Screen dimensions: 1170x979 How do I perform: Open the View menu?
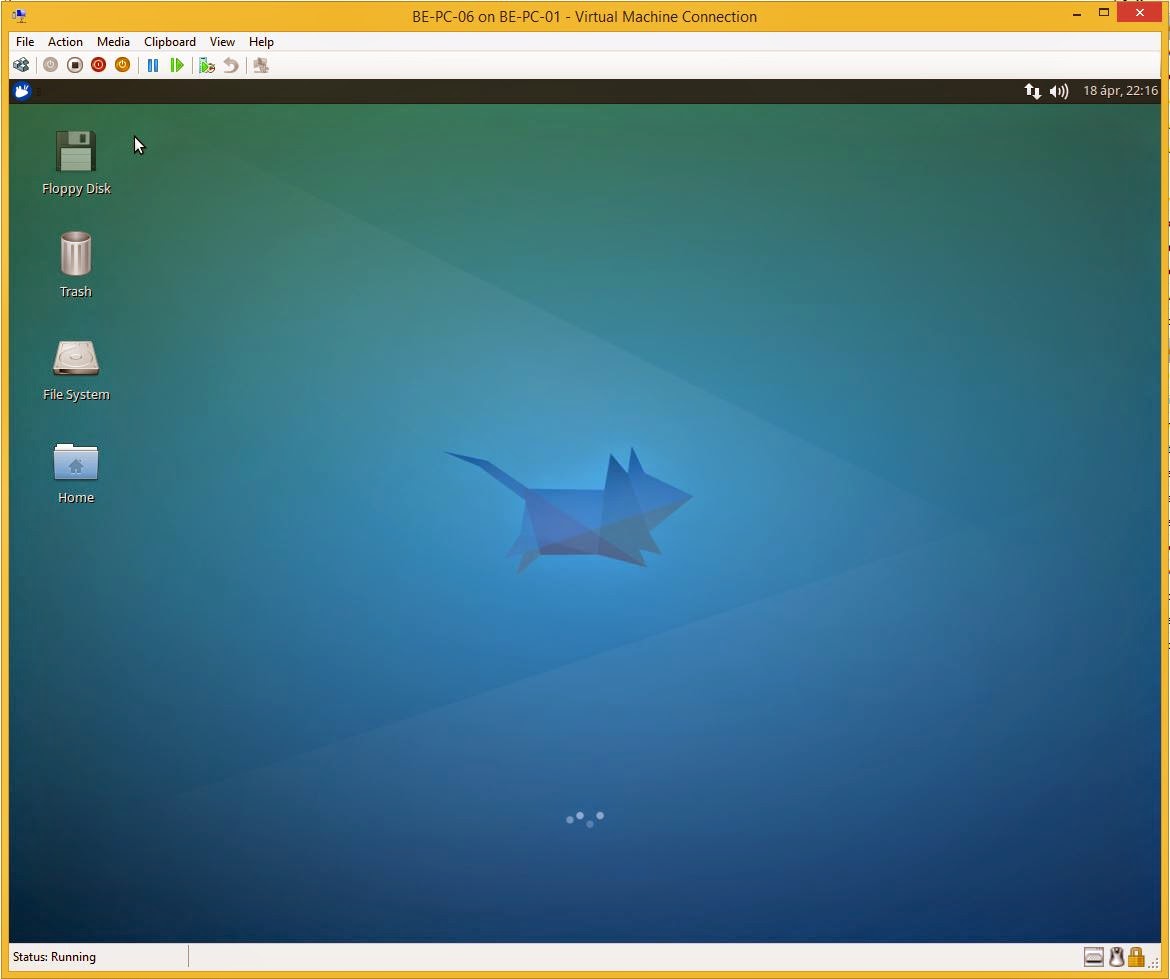click(x=222, y=42)
